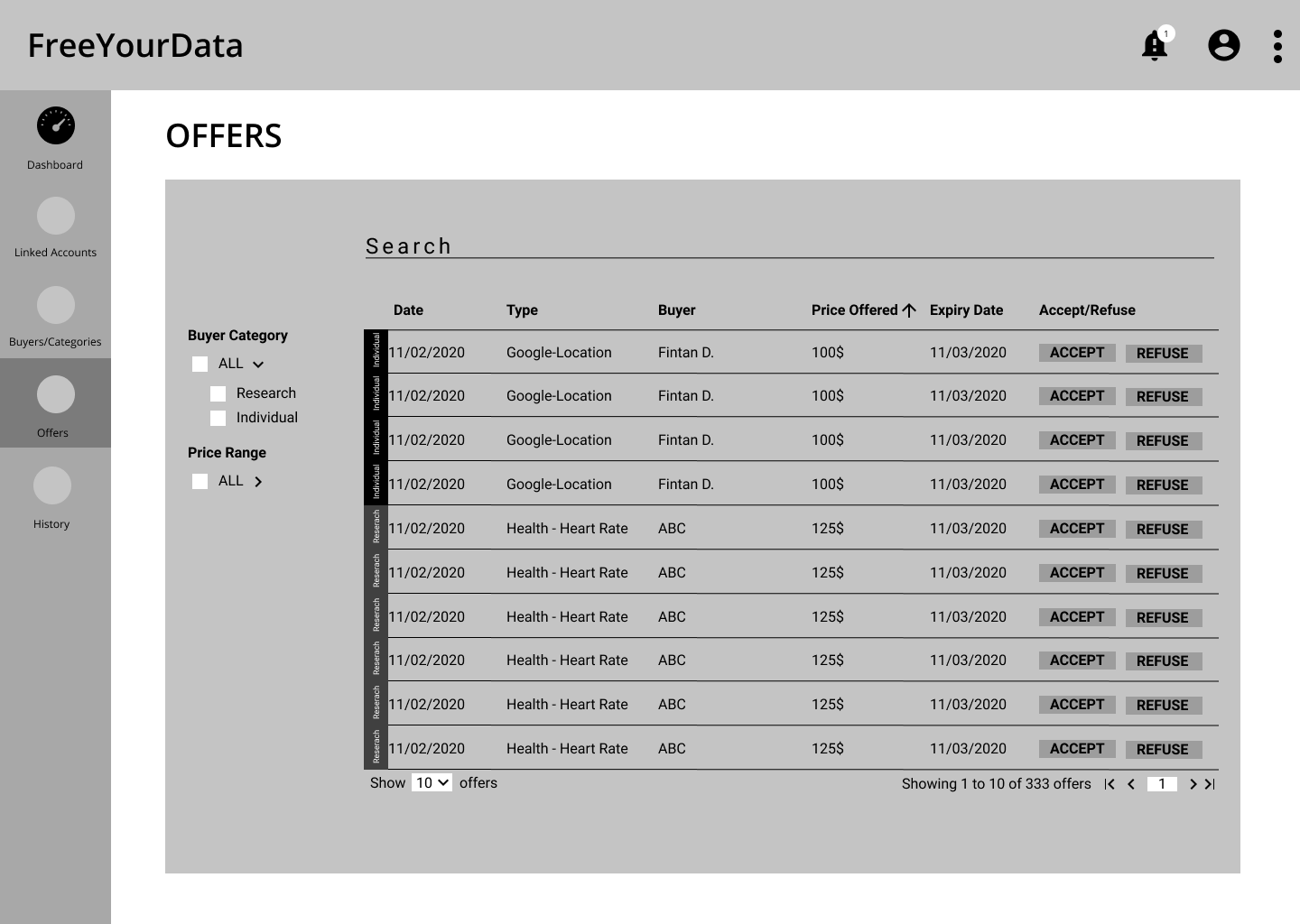
Task: Refuse the first Fintan D. offer
Action: coord(1163,354)
